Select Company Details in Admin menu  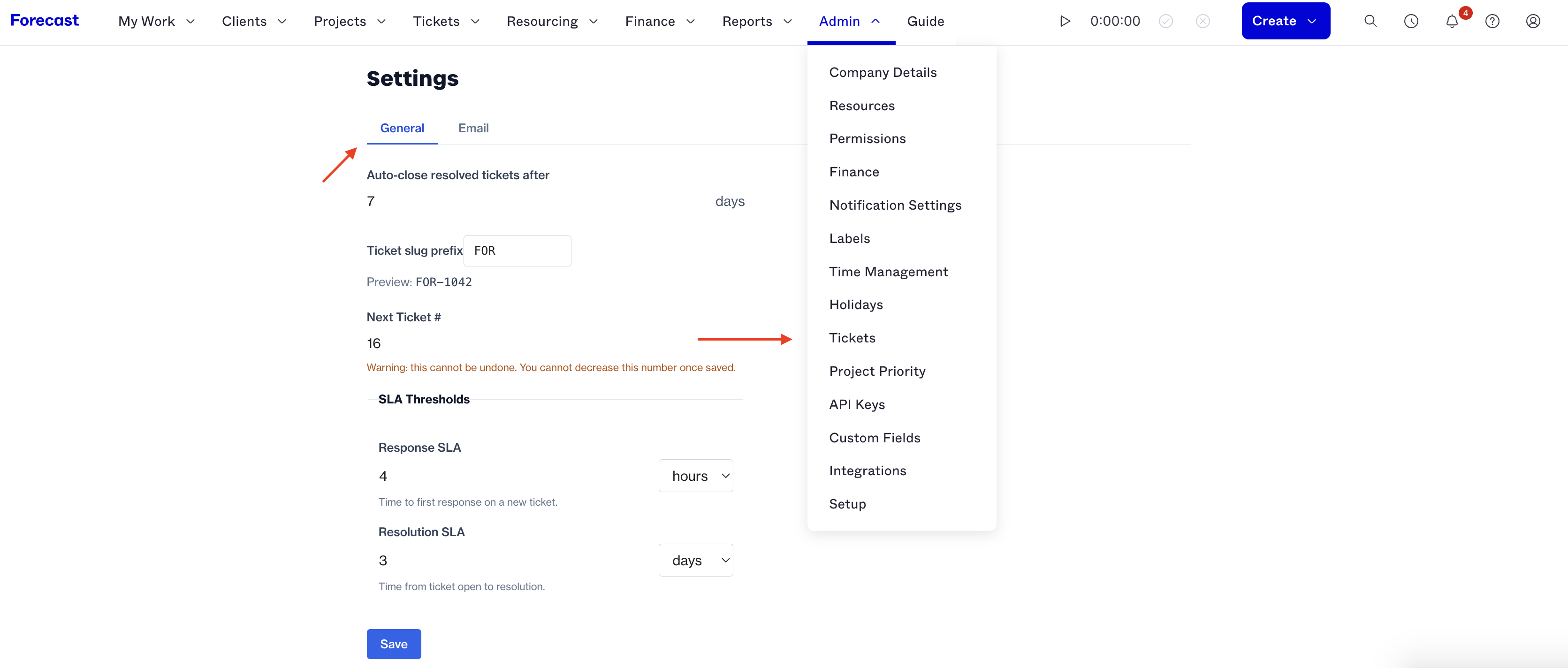pyautogui.click(x=883, y=72)
